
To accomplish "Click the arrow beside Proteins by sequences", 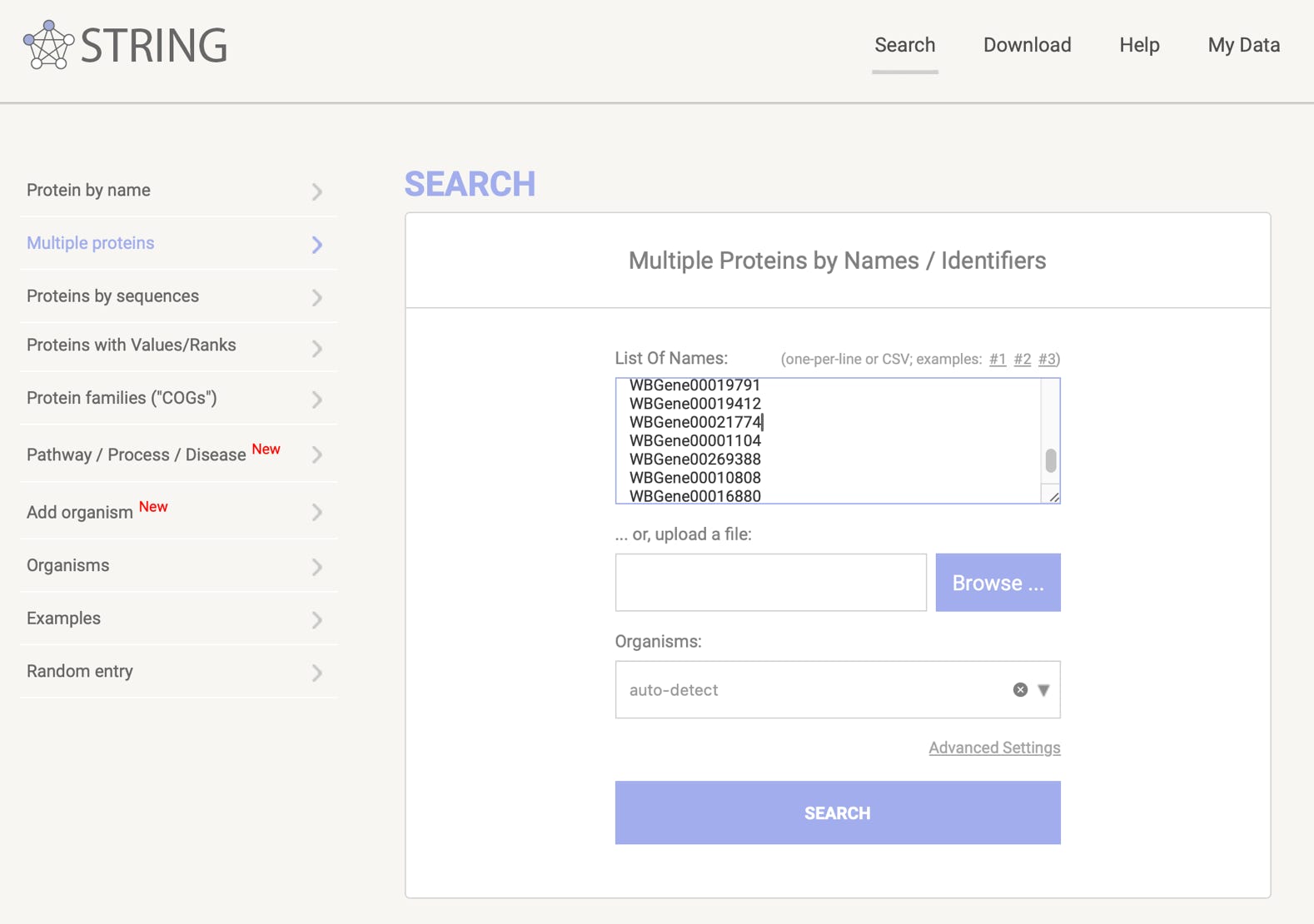I will (x=317, y=297).
